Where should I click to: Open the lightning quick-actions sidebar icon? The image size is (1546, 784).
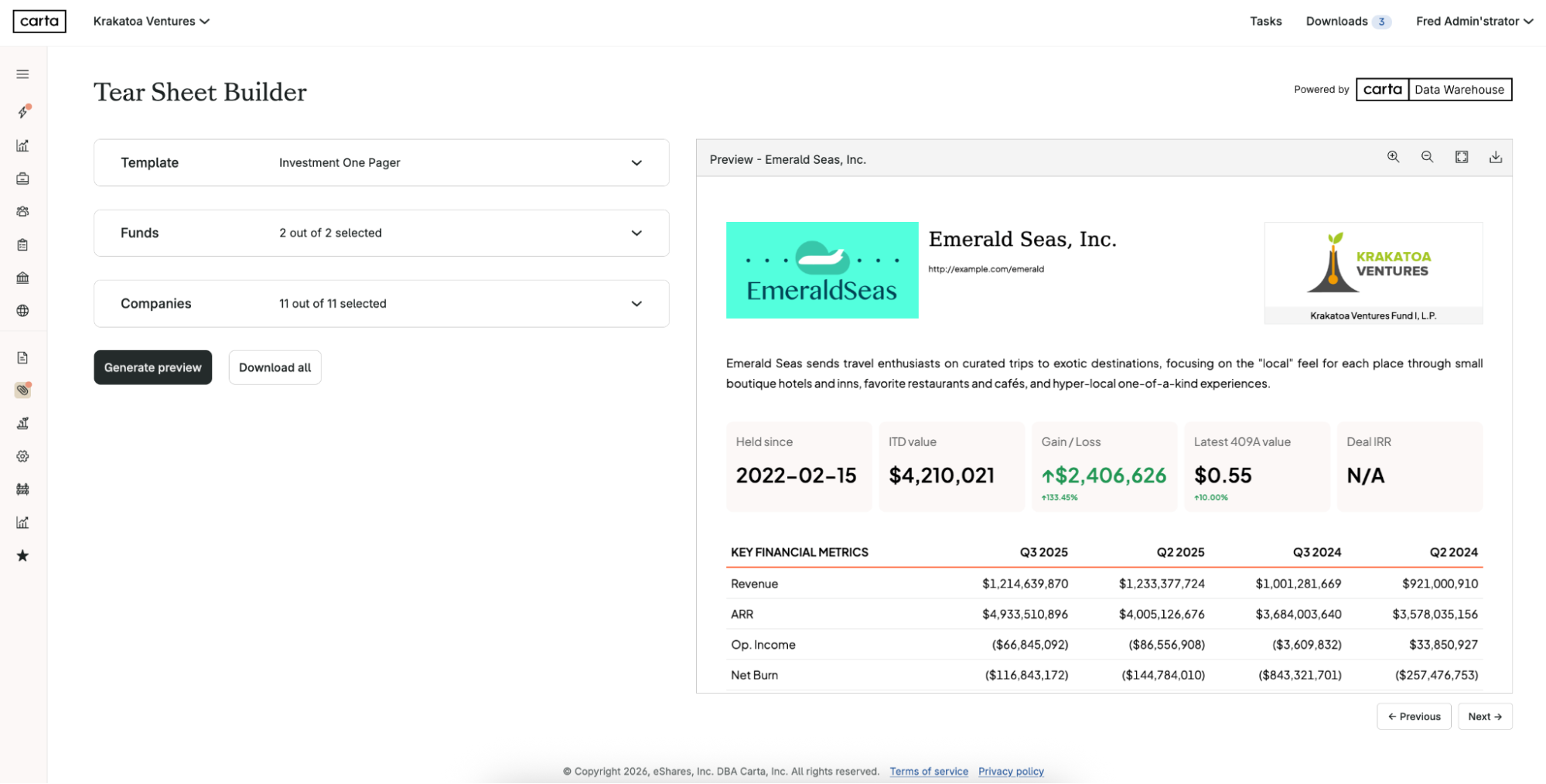23,111
